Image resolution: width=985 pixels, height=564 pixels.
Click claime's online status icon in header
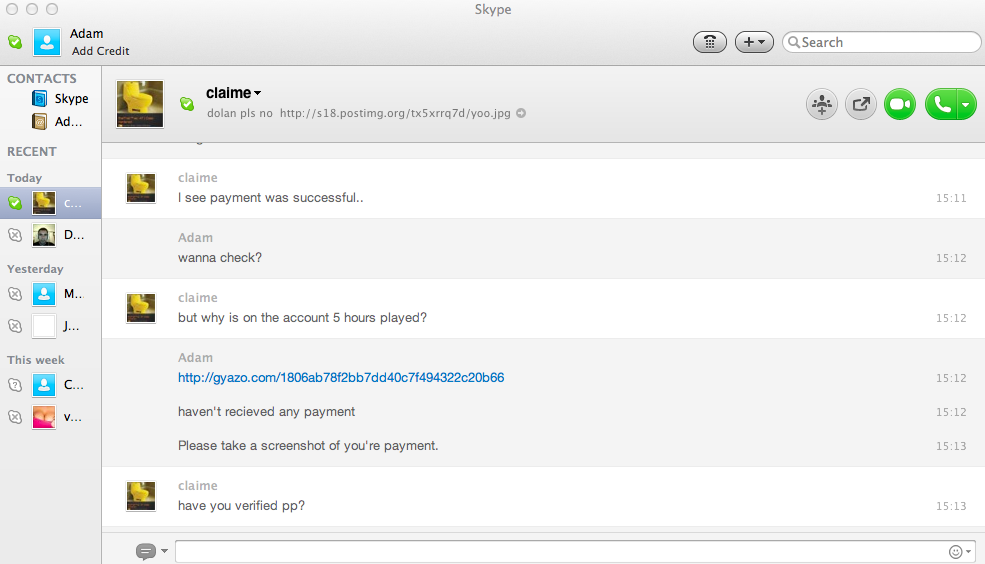pos(187,104)
